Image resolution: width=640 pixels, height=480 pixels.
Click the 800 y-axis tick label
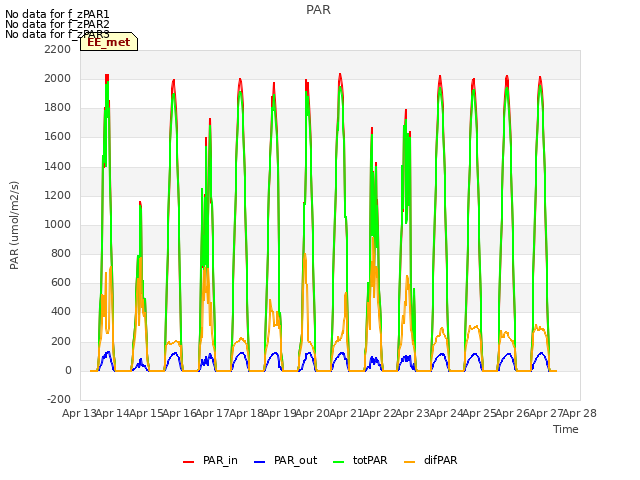coord(61,253)
